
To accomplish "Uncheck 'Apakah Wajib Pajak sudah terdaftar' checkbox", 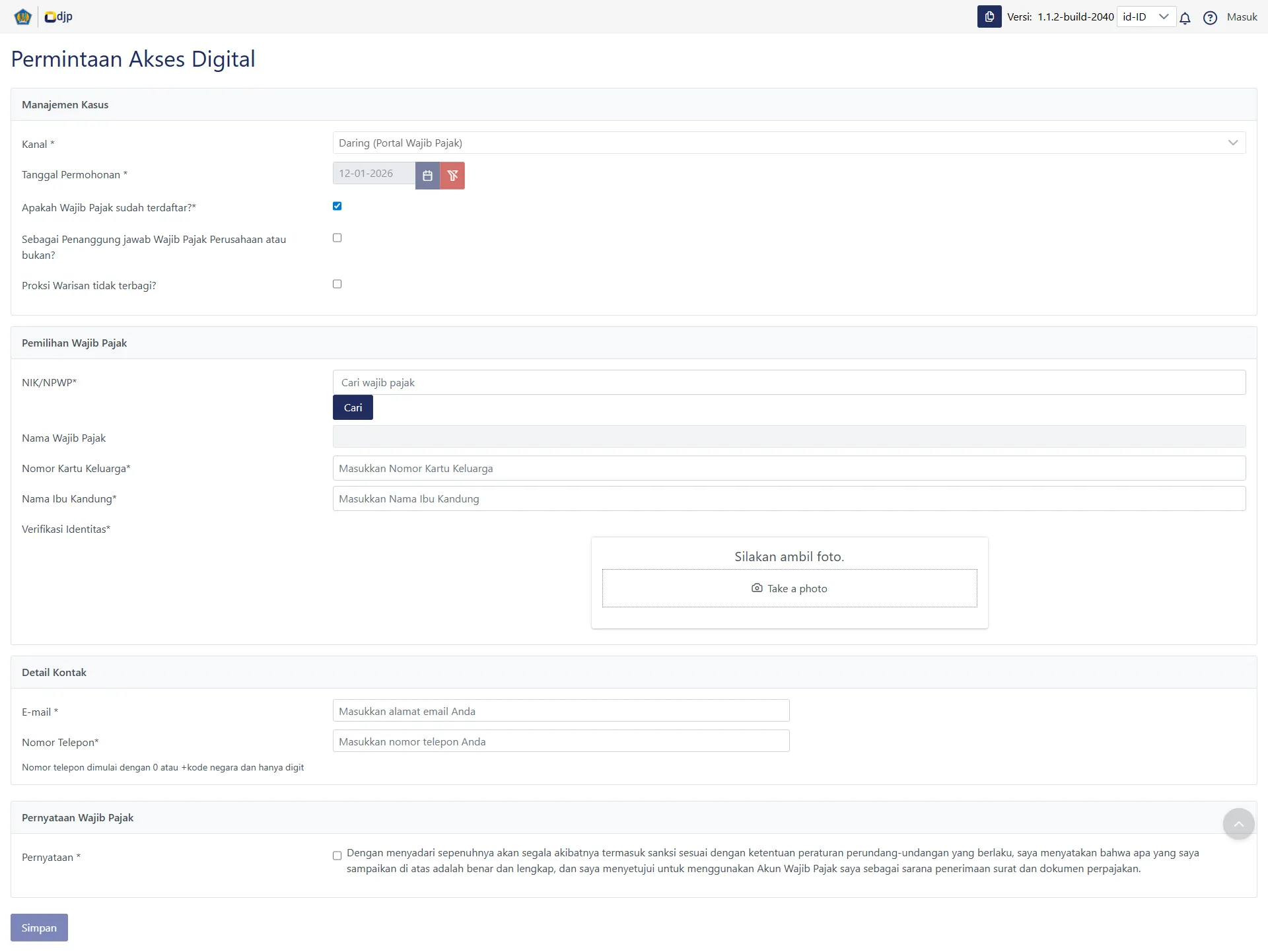I will (x=337, y=206).
